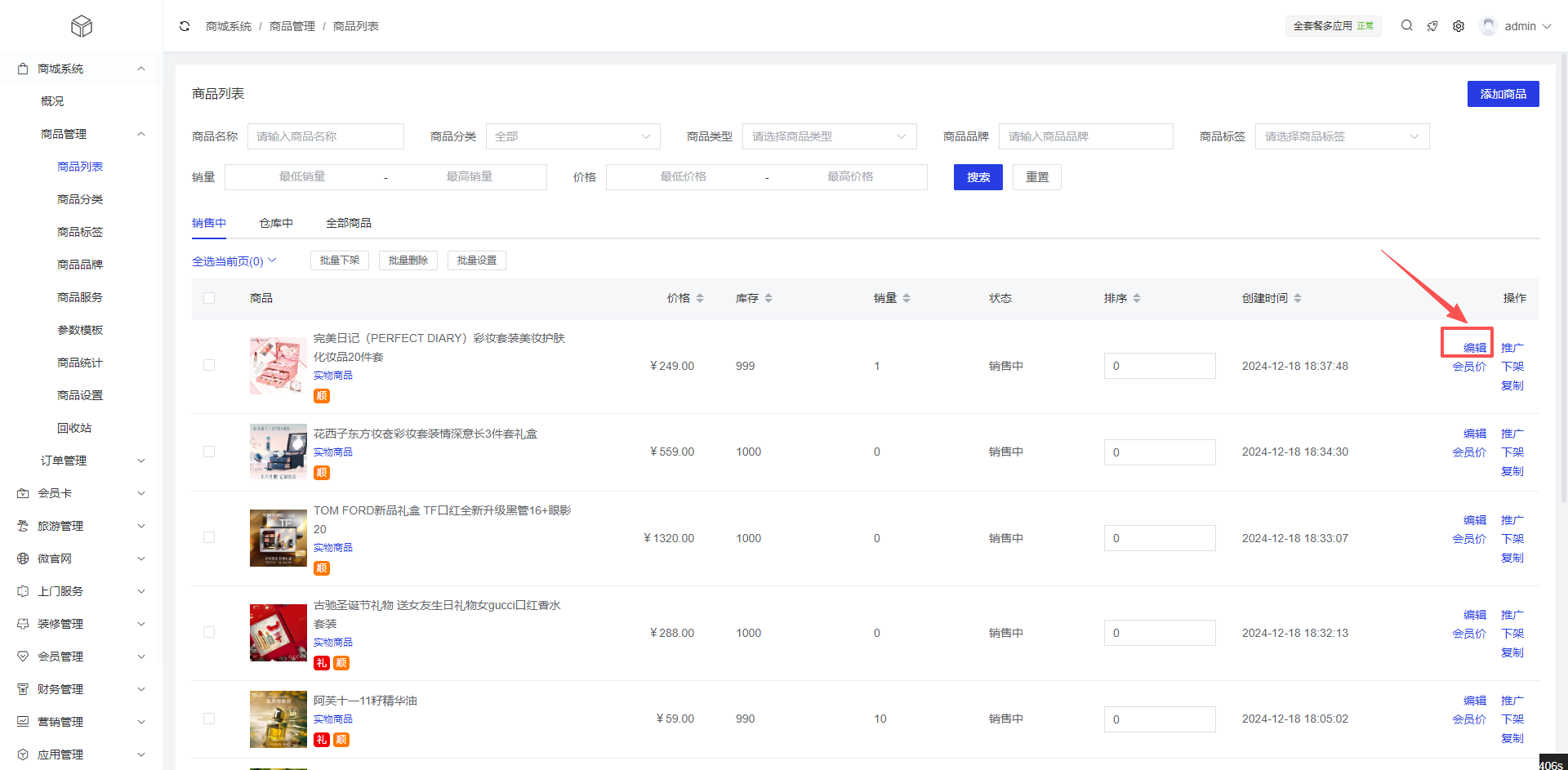Screen dimensions: 1568x770
Task: Sort by stock using the 库存 sort arrows
Action: pos(768,299)
